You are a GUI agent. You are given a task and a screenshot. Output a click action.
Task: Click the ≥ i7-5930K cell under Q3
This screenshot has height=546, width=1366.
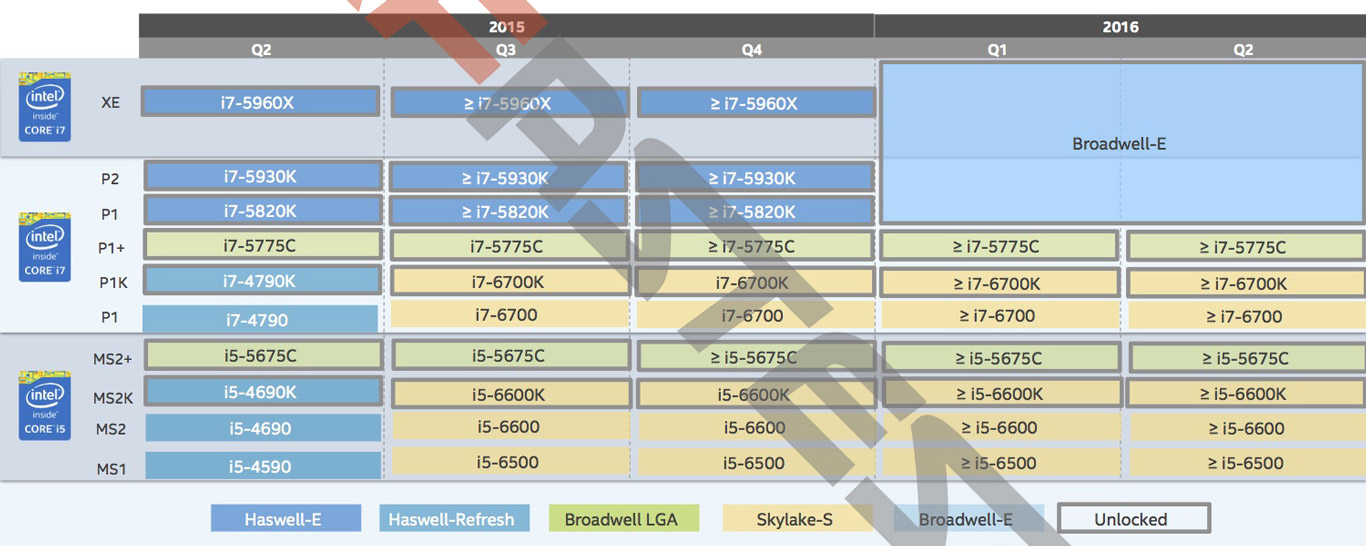[x=508, y=177]
